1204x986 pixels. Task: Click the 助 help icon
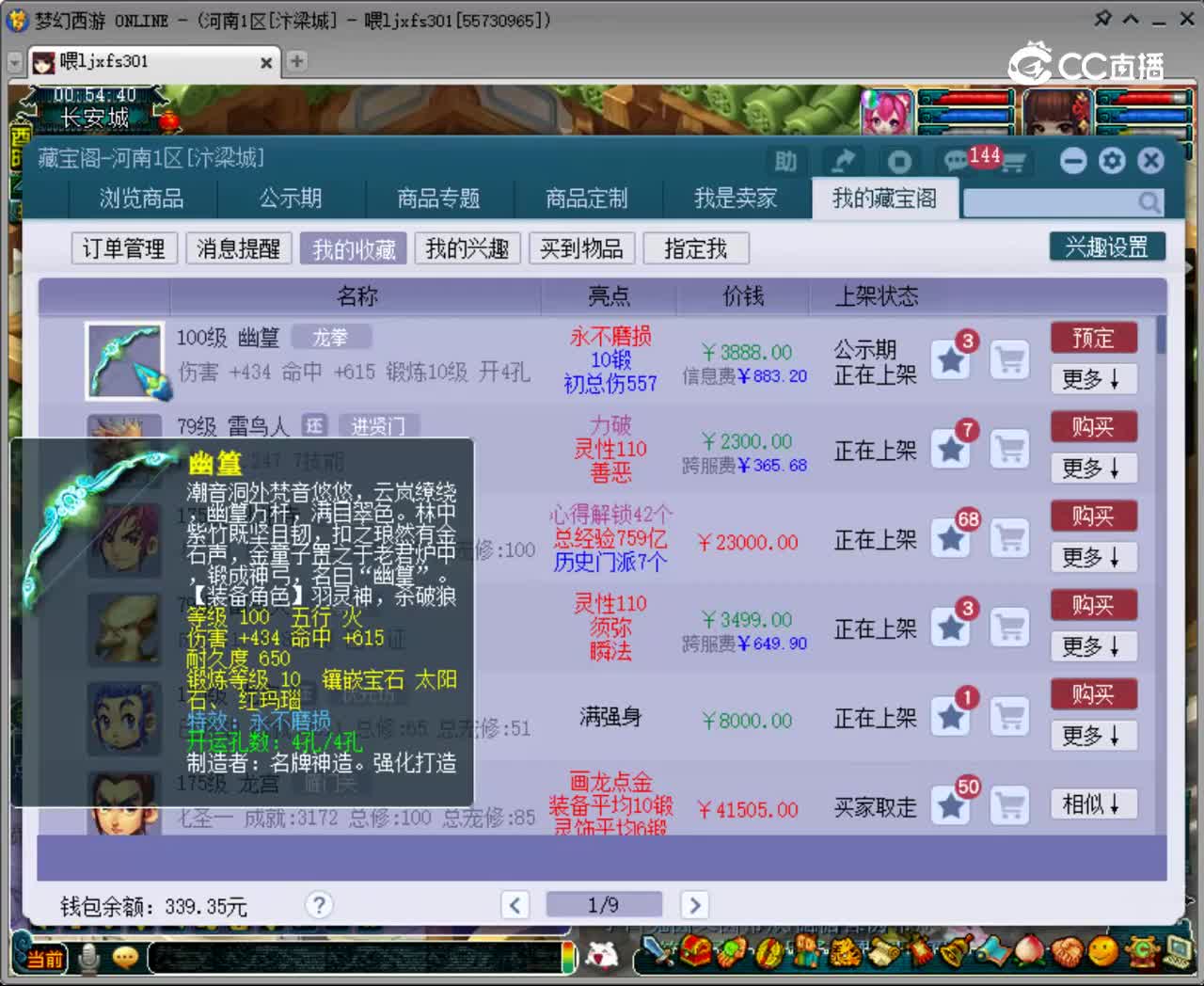[x=786, y=162]
